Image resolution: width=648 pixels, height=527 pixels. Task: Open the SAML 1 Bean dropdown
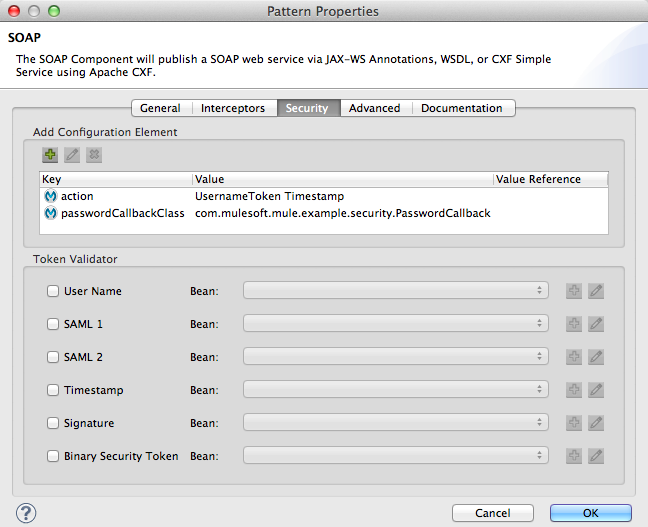tap(396, 324)
